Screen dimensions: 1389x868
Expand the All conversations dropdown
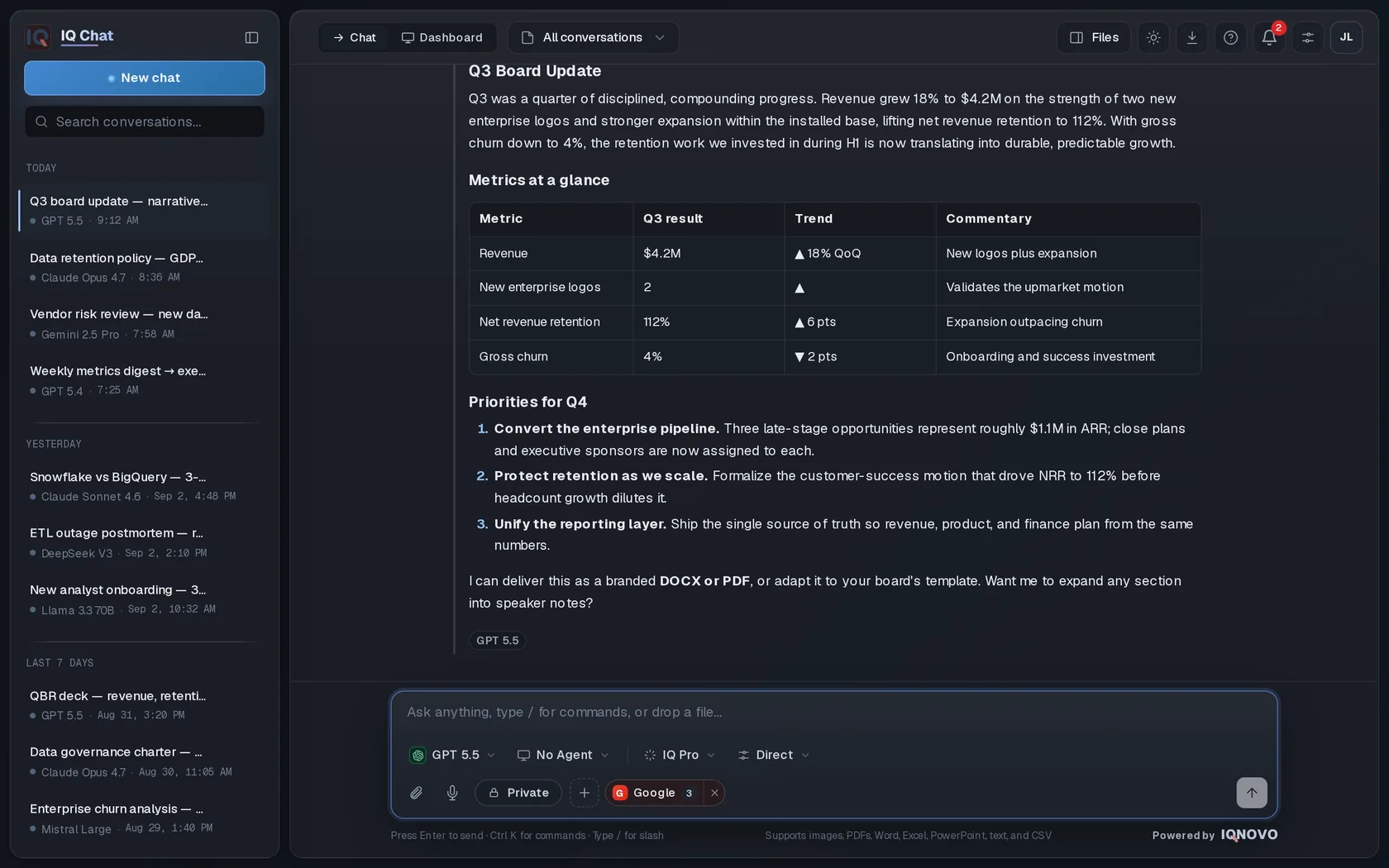click(x=593, y=37)
